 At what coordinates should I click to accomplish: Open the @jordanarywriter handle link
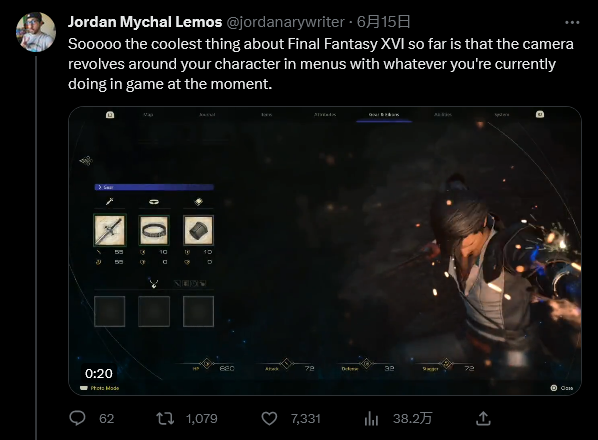286,22
